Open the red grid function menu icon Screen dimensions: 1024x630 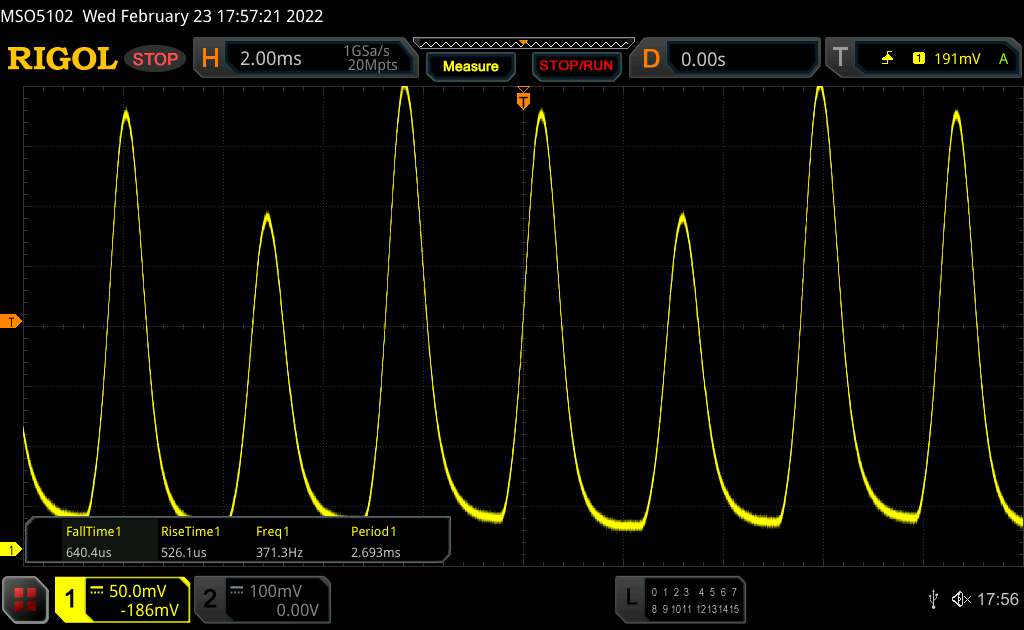pyautogui.click(x=26, y=598)
